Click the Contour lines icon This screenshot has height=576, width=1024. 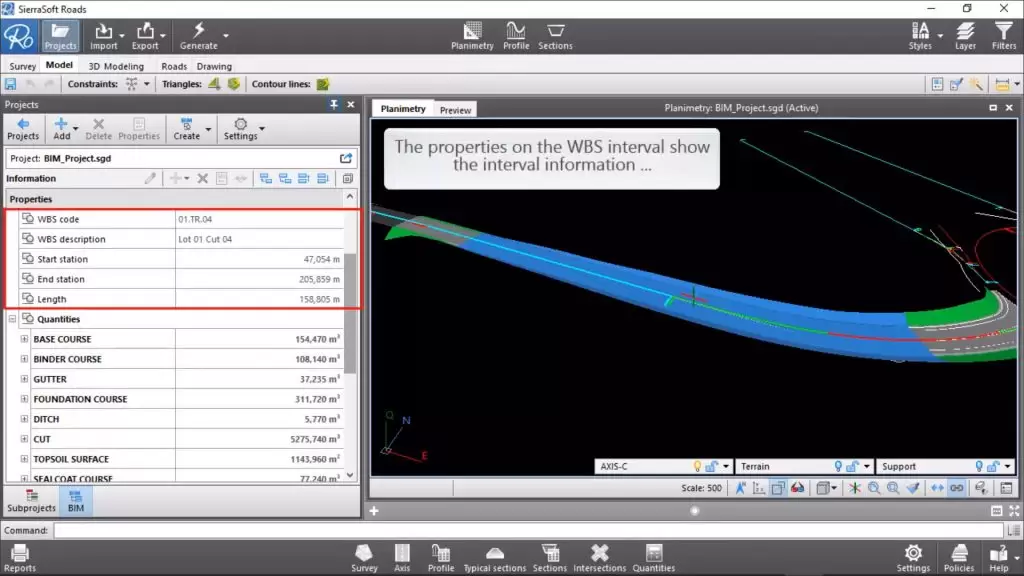click(x=323, y=84)
